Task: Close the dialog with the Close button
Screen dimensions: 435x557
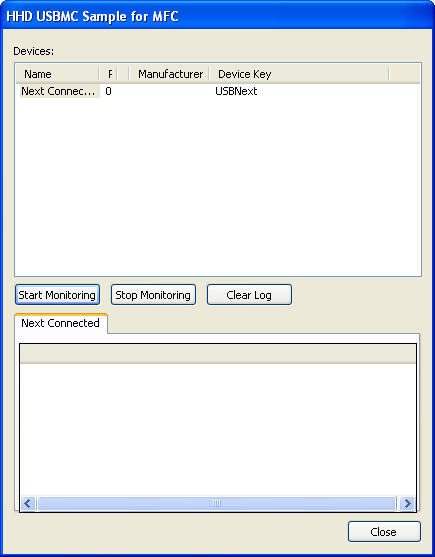Action: tap(384, 531)
